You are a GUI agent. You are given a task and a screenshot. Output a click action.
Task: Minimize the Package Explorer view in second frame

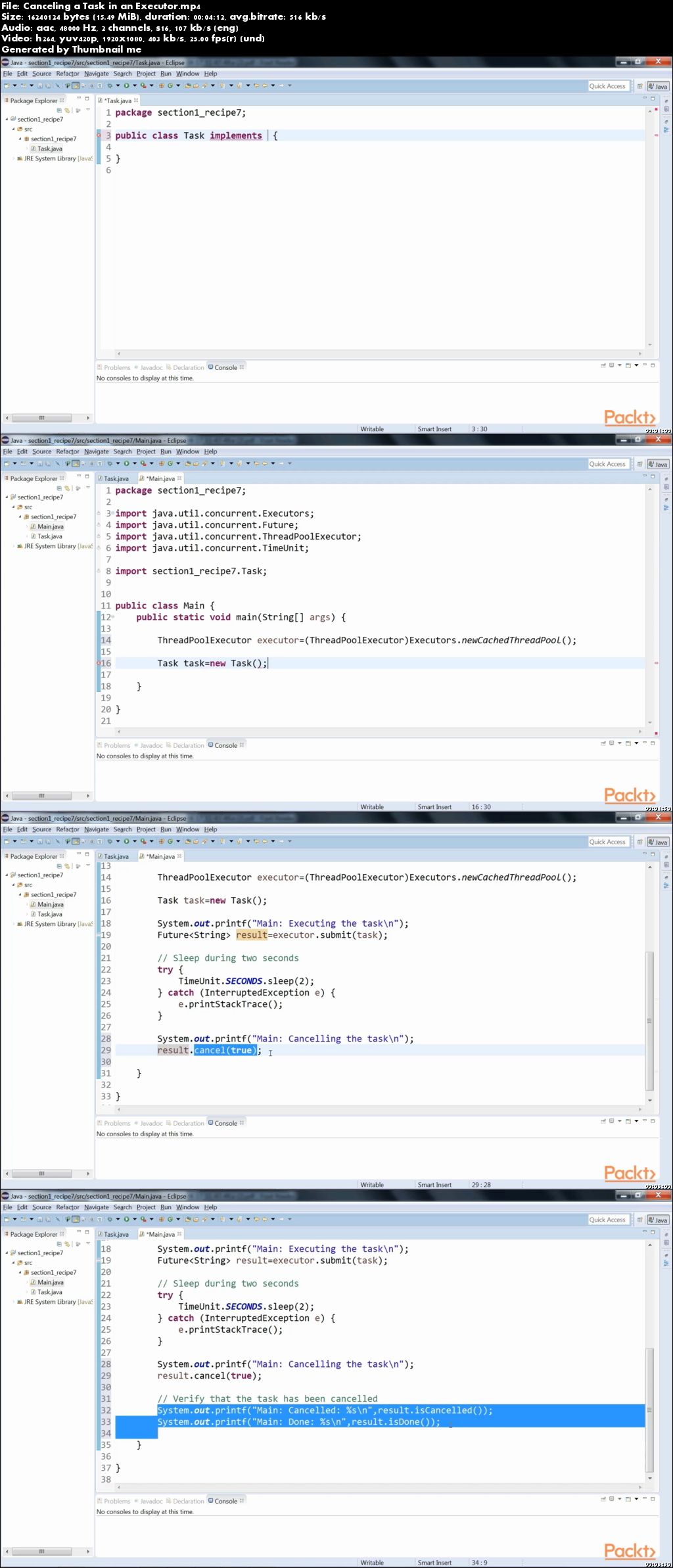[x=78, y=476]
